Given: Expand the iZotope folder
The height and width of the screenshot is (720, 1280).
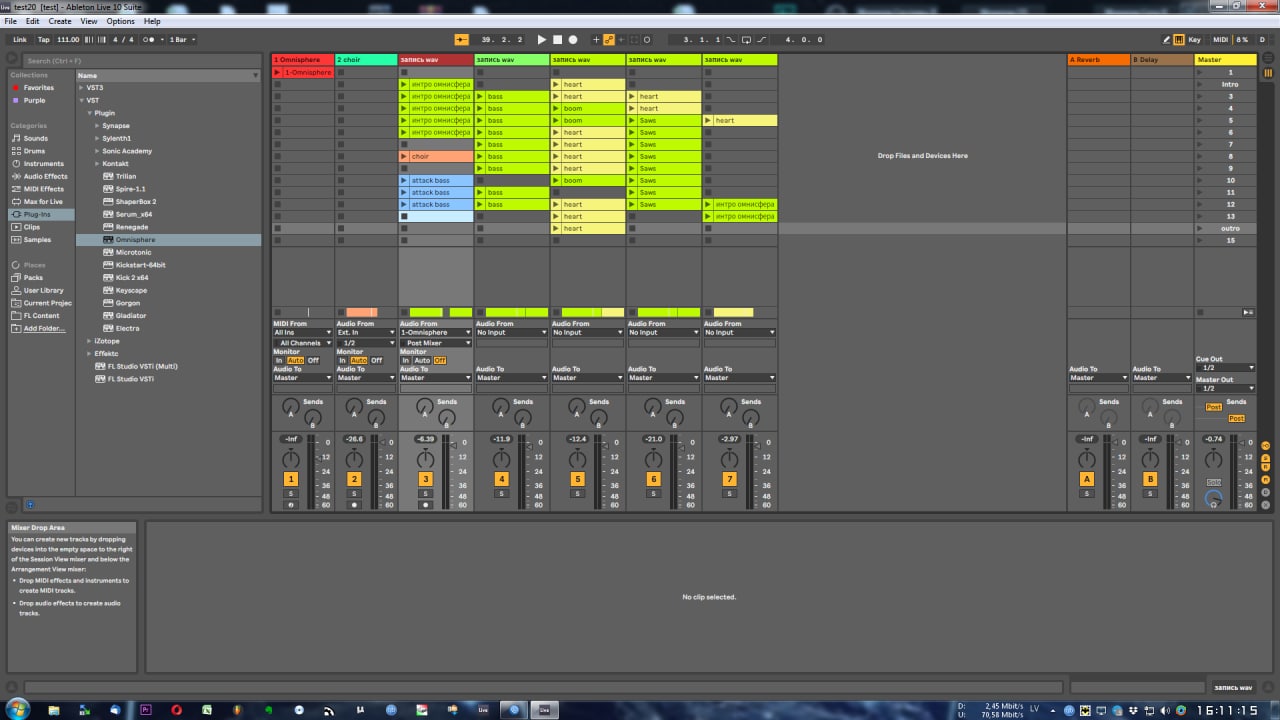Looking at the screenshot, I should pyautogui.click(x=90, y=341).
